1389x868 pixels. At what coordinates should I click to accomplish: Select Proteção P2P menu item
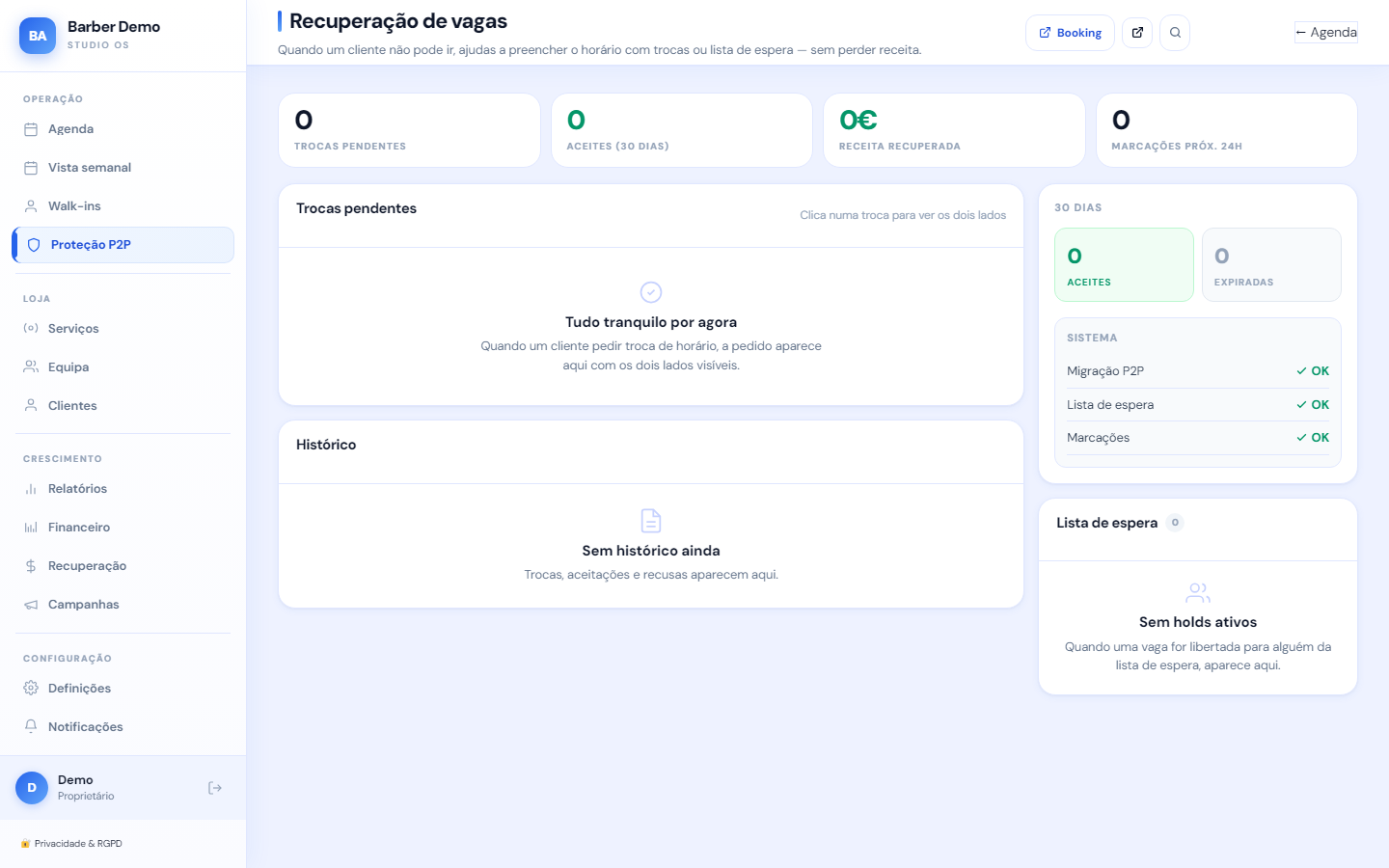[123, 245]
